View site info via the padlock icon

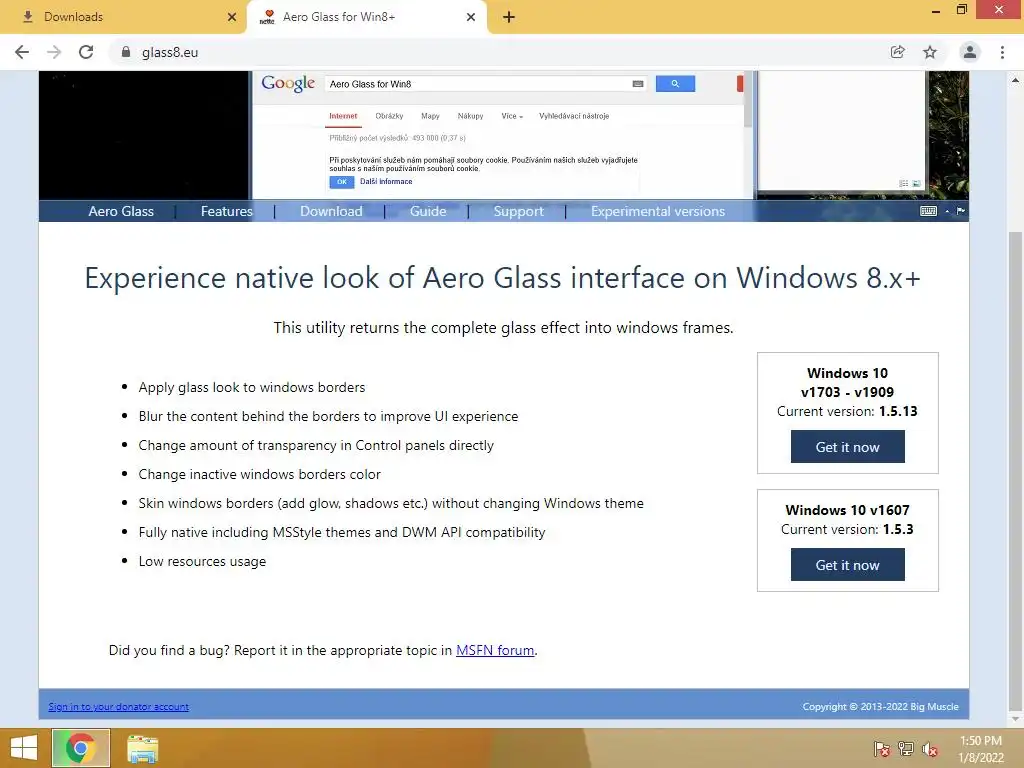126,52
